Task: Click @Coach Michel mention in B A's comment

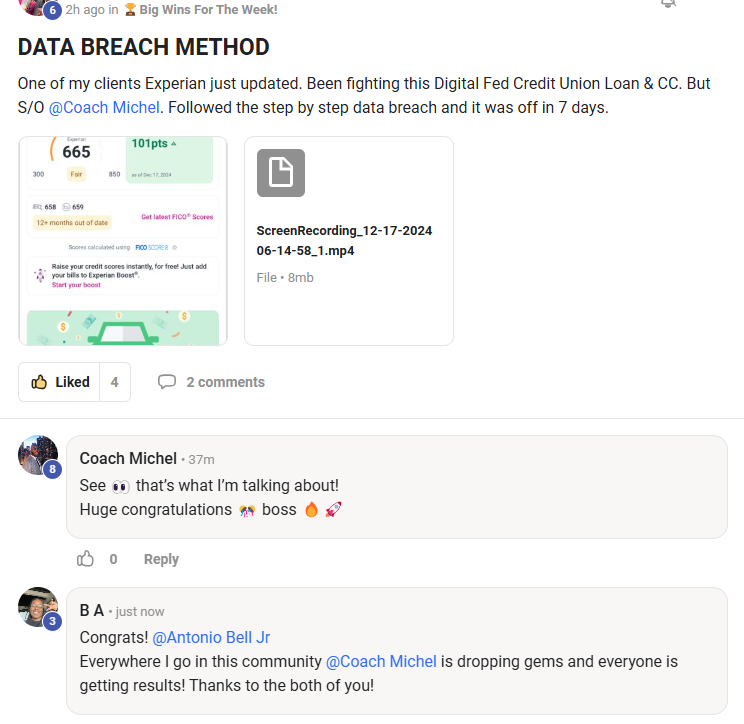Action: 381,661
